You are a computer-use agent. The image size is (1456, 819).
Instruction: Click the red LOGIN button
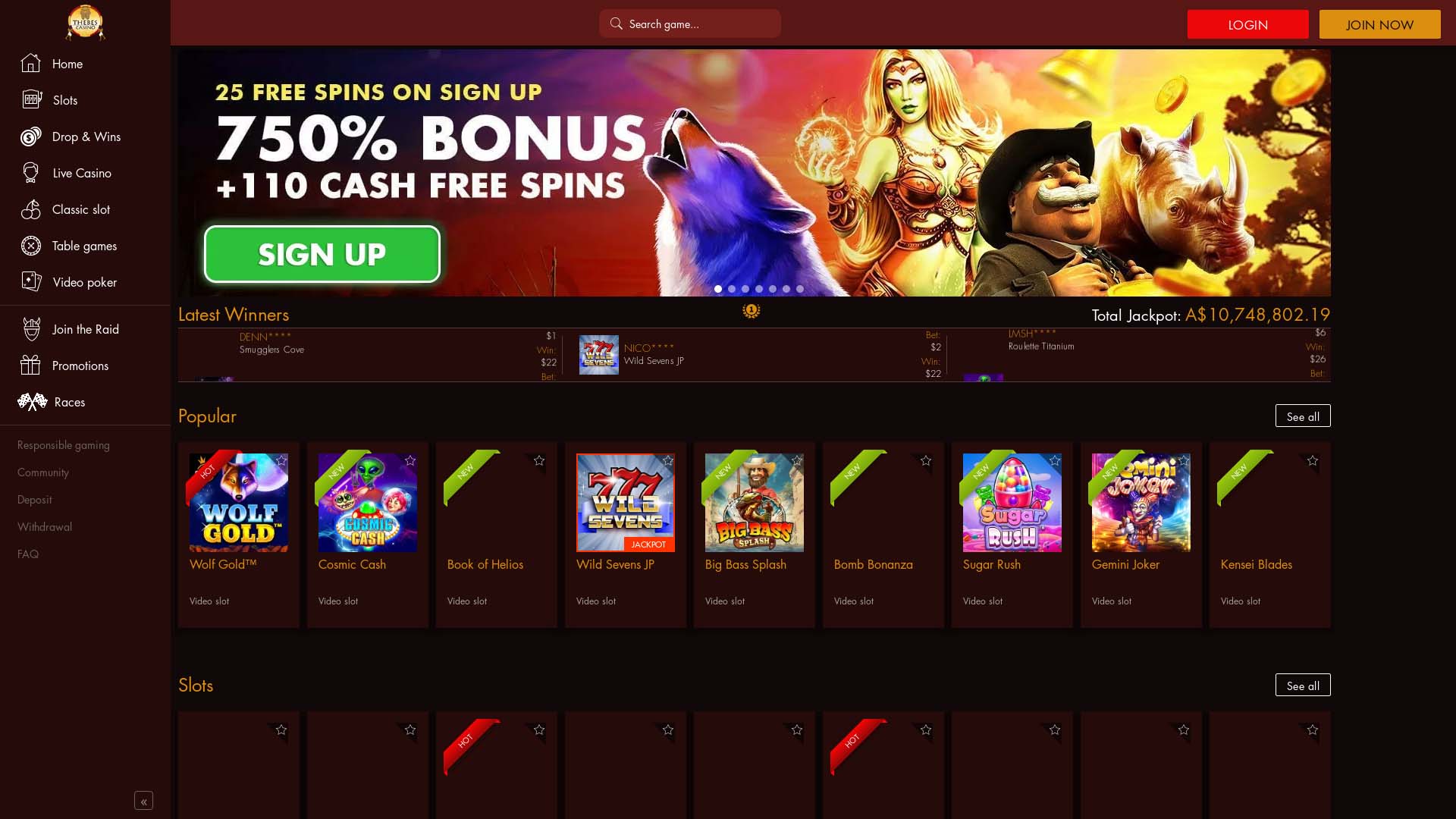(x=1247, y=24)
